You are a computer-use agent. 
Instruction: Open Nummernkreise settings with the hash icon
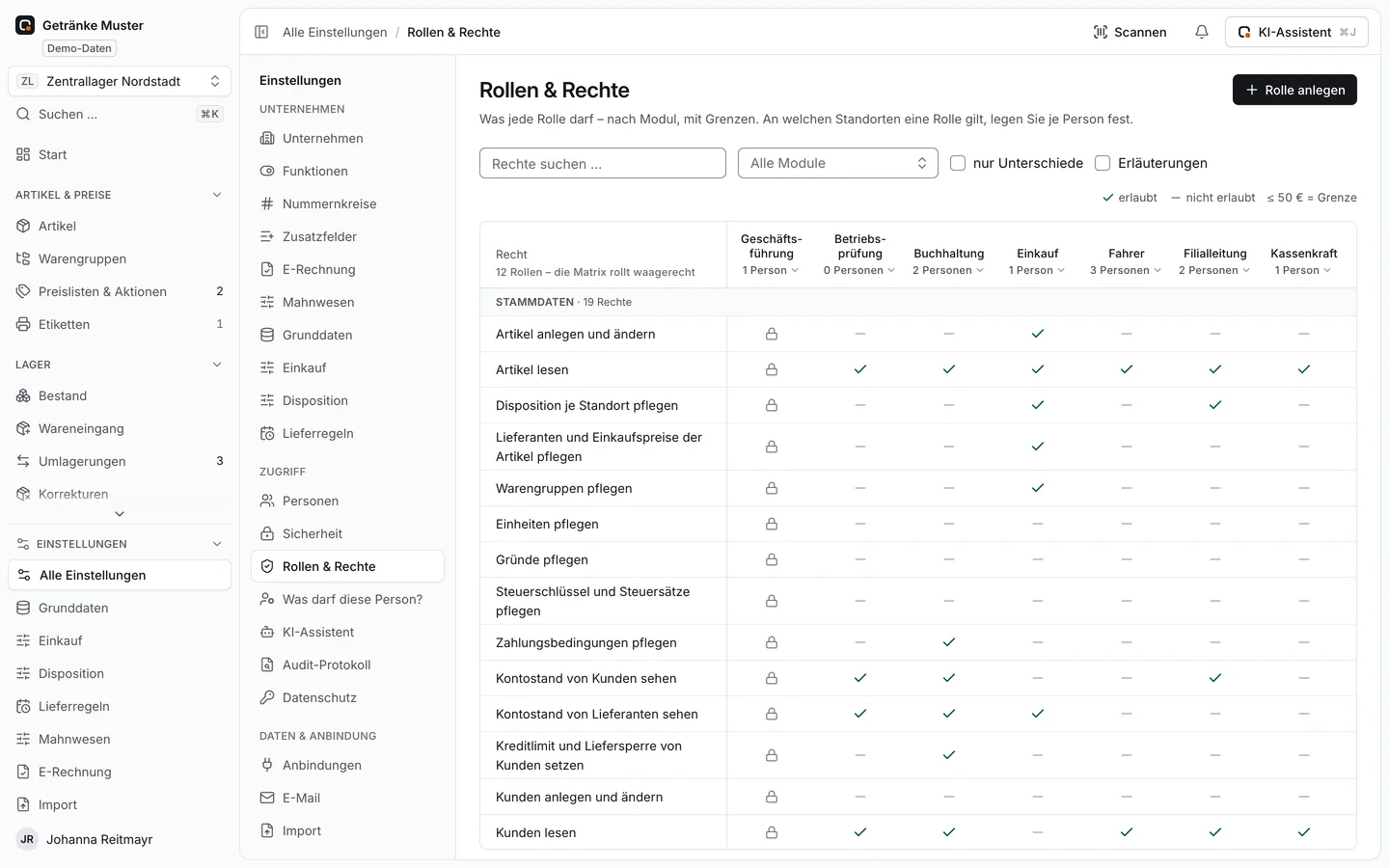267,203
